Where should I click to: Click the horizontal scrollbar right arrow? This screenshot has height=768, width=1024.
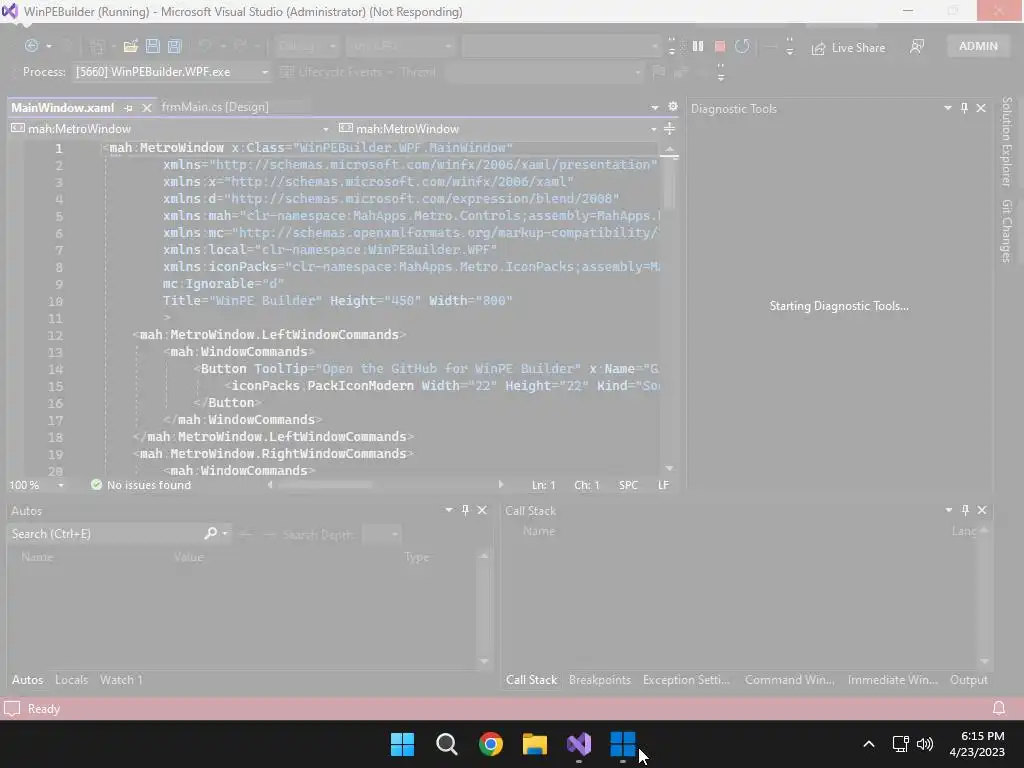click(x=501, y=485)
